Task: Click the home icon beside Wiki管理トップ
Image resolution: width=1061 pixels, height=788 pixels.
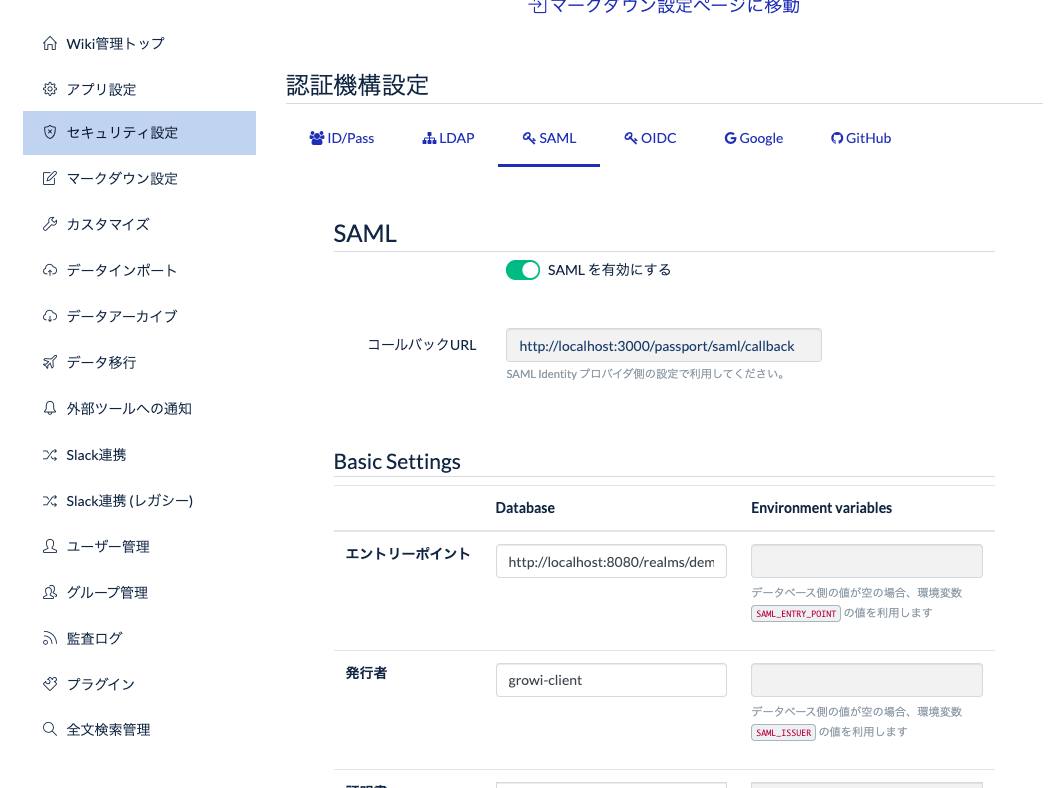Action: tap(49, 43)
